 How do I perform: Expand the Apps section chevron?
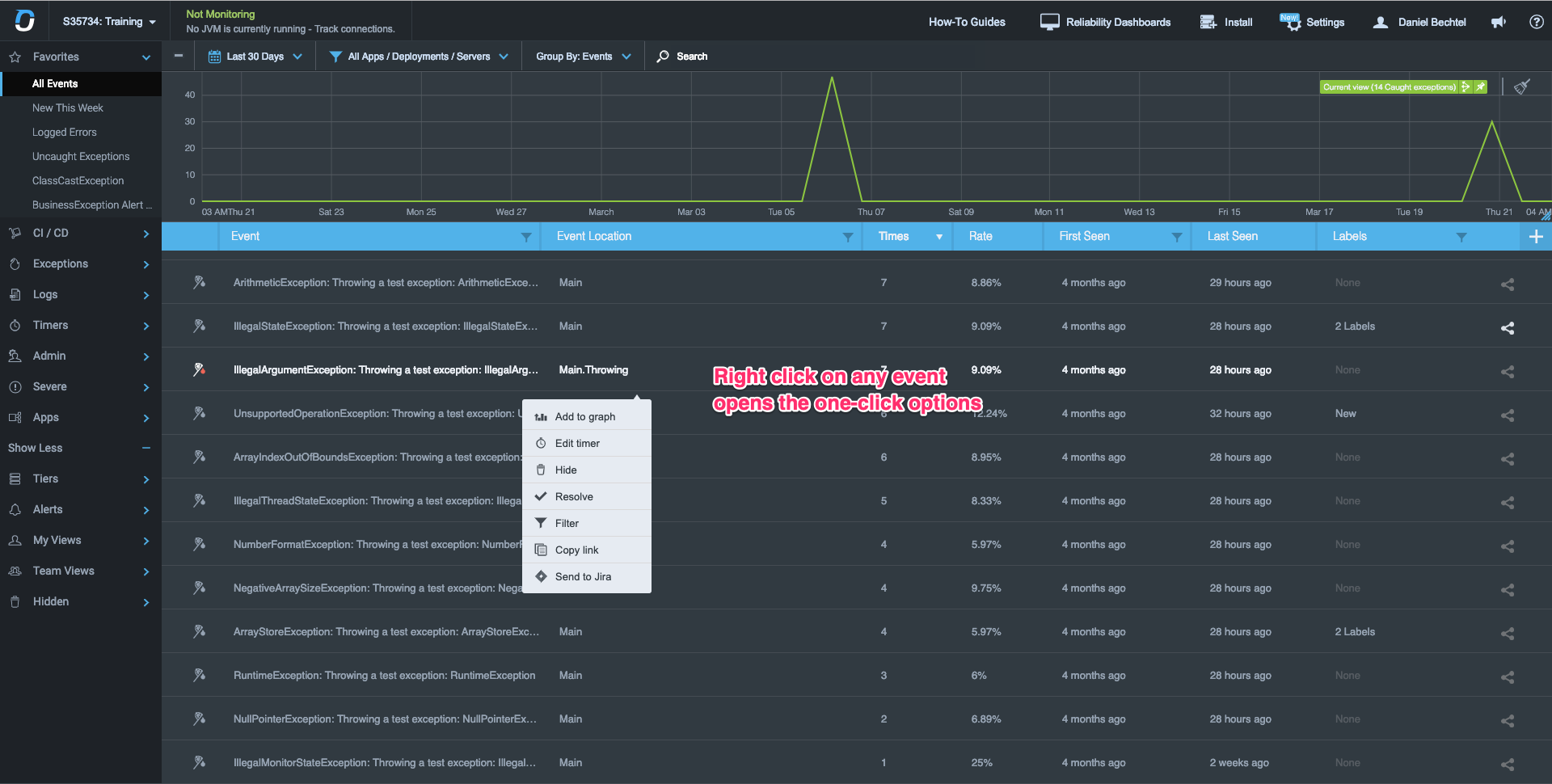point(146,418)
